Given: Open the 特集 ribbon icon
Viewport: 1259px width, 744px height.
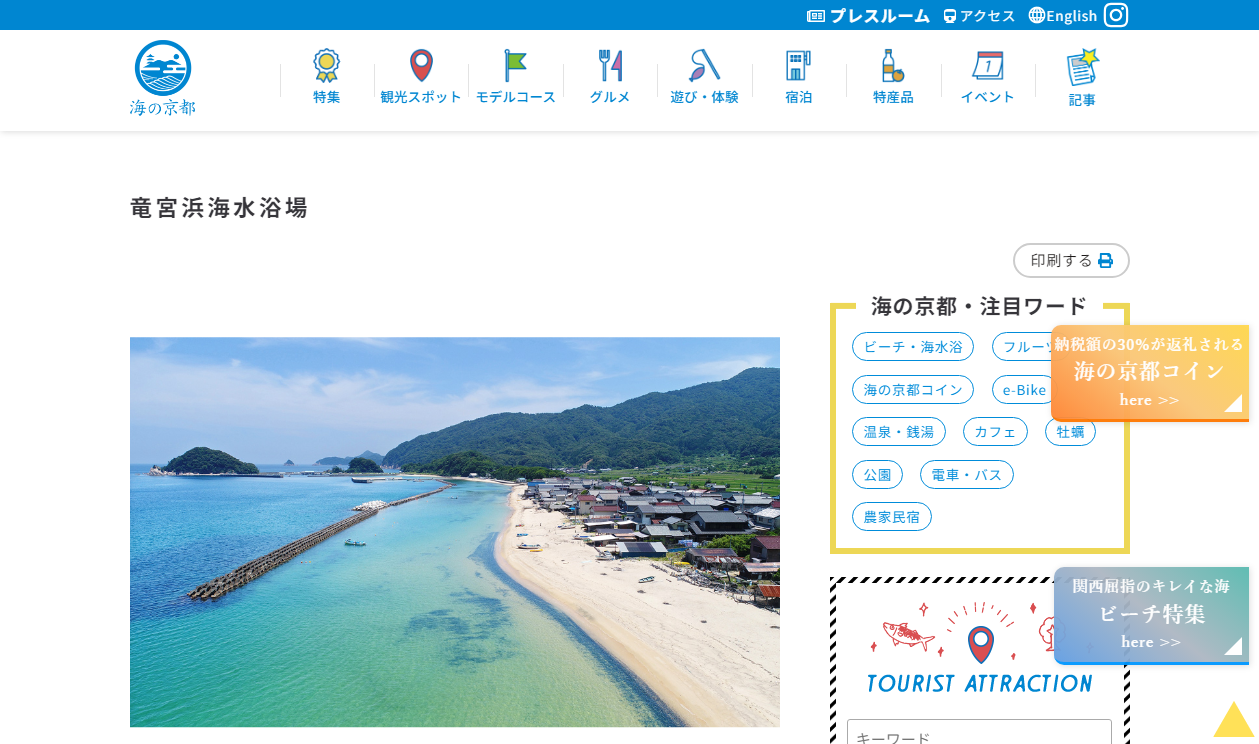Looking at the screenshot, I should click(326, 66).
